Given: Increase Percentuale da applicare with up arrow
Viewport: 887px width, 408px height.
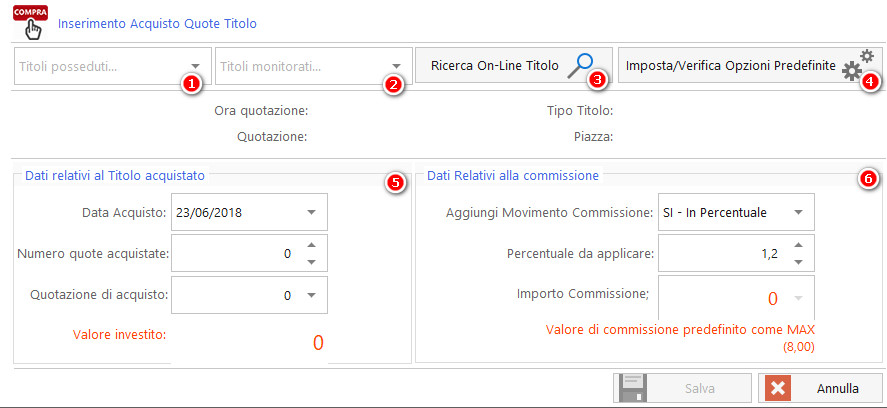Looking at the screenshot, I should (x=798, y=245).
